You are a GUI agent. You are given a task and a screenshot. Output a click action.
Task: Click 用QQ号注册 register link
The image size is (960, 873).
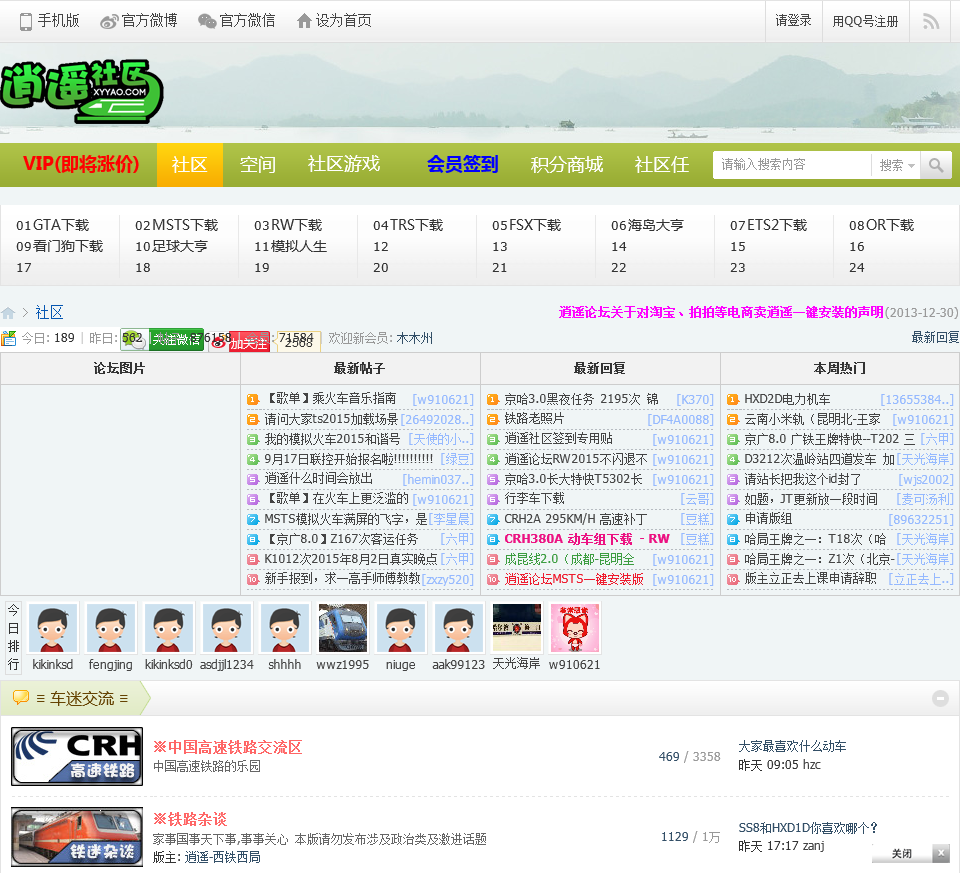[865, 21]
